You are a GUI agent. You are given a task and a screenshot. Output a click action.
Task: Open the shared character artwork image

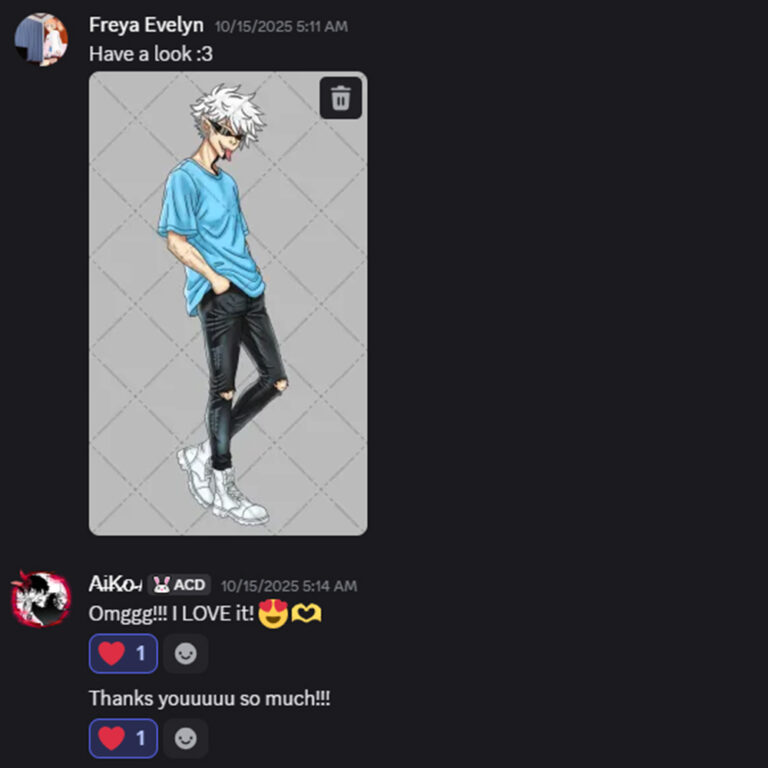pos(228,304)
